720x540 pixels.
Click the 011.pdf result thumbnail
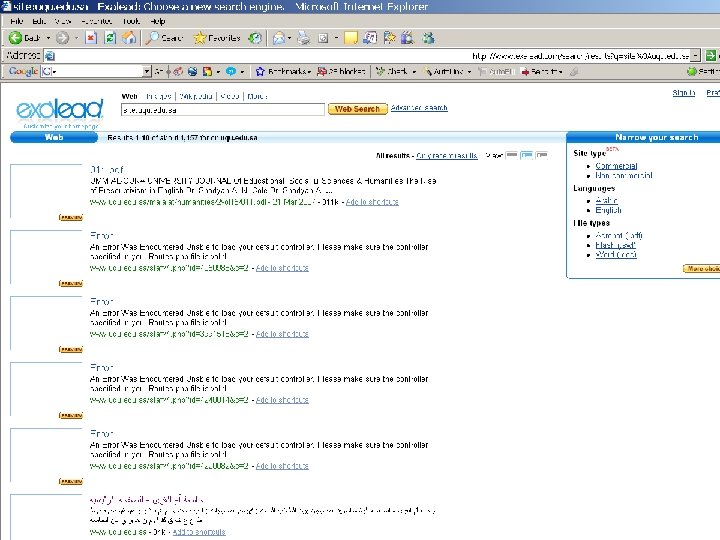click(46, 191)
